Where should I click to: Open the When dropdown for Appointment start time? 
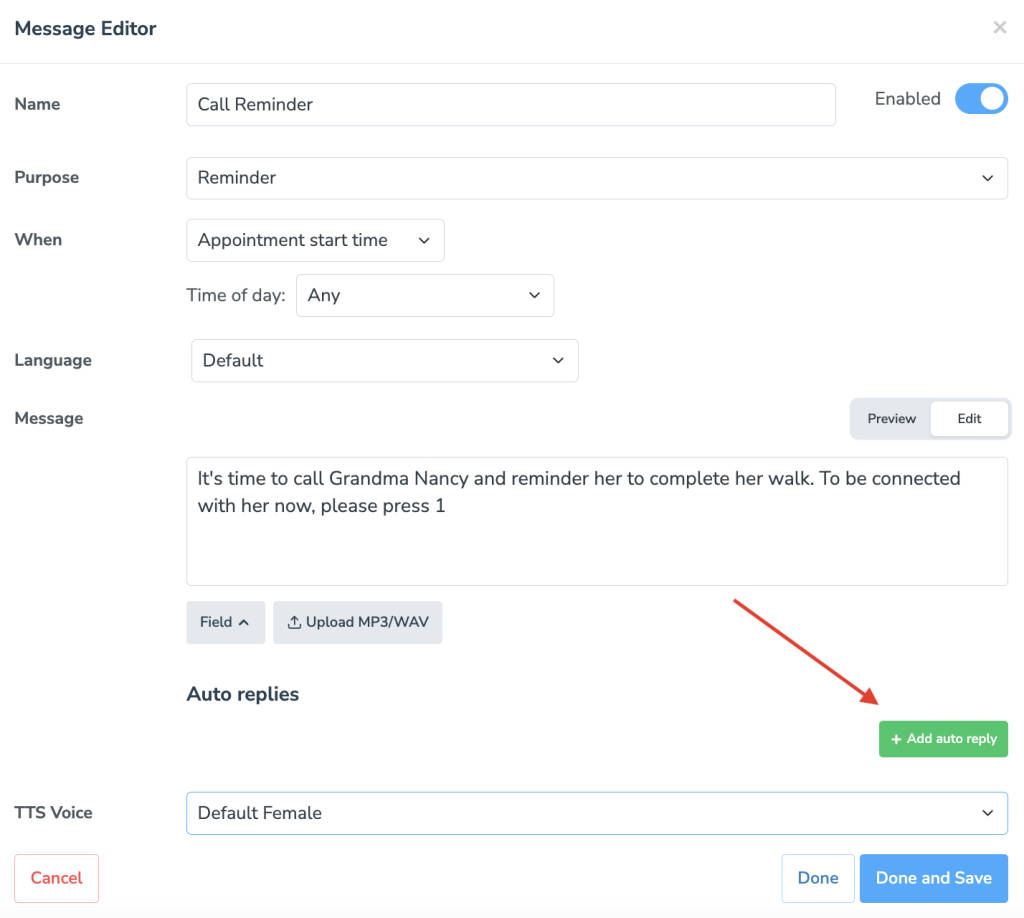click(315, 240)
